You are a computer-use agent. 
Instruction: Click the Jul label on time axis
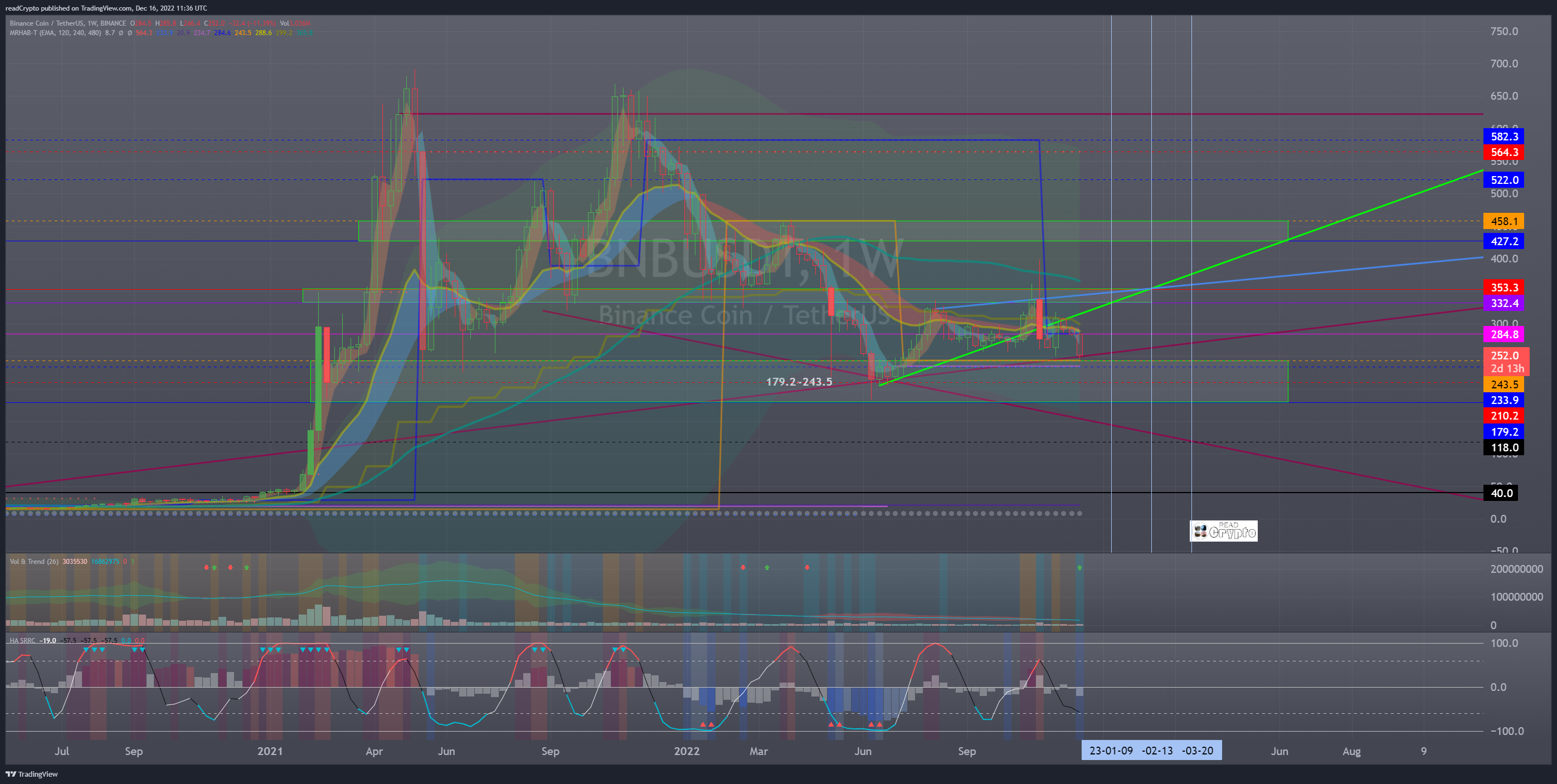62,751
